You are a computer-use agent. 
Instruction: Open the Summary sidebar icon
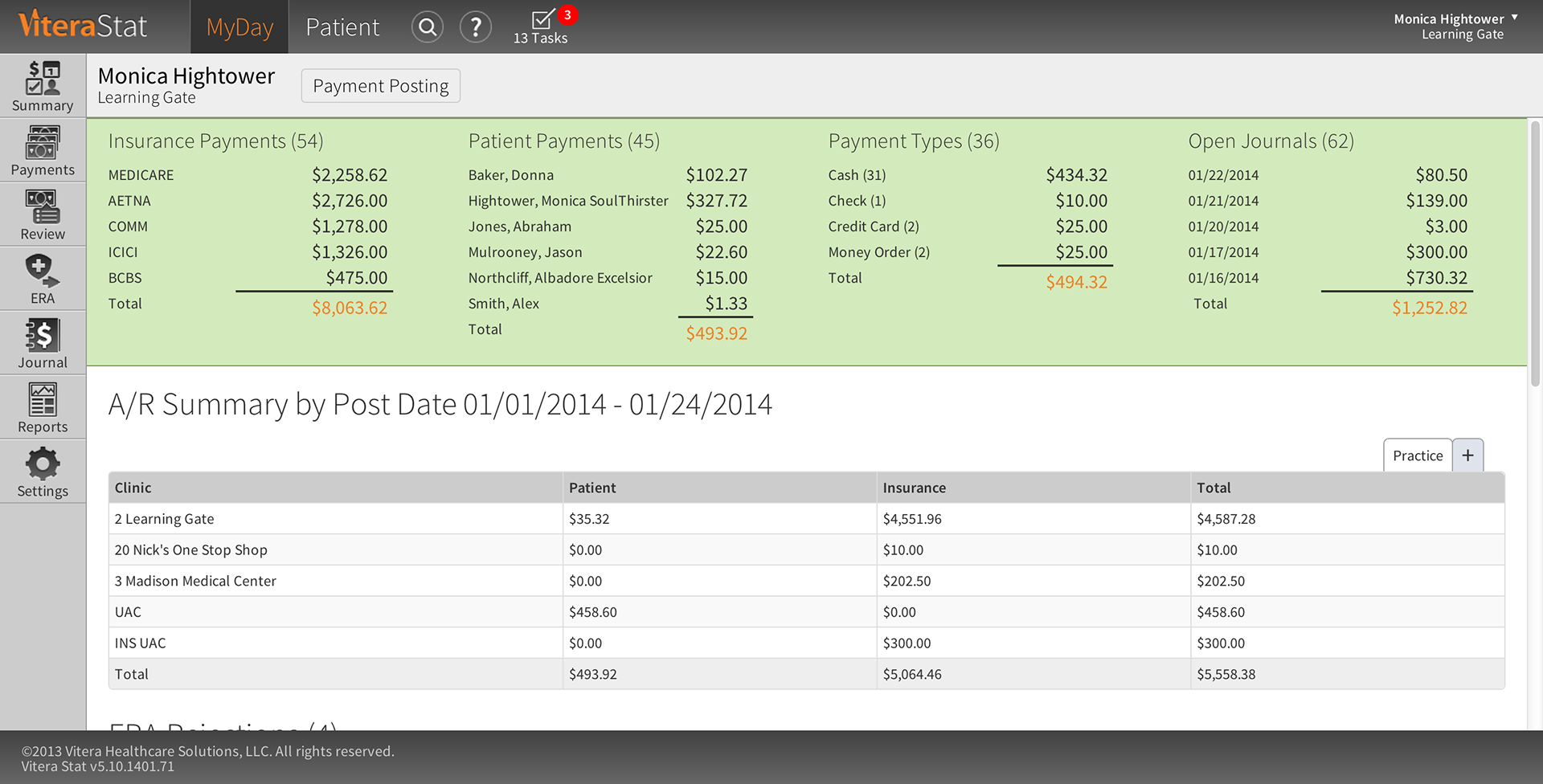click(x=43, y=86)
